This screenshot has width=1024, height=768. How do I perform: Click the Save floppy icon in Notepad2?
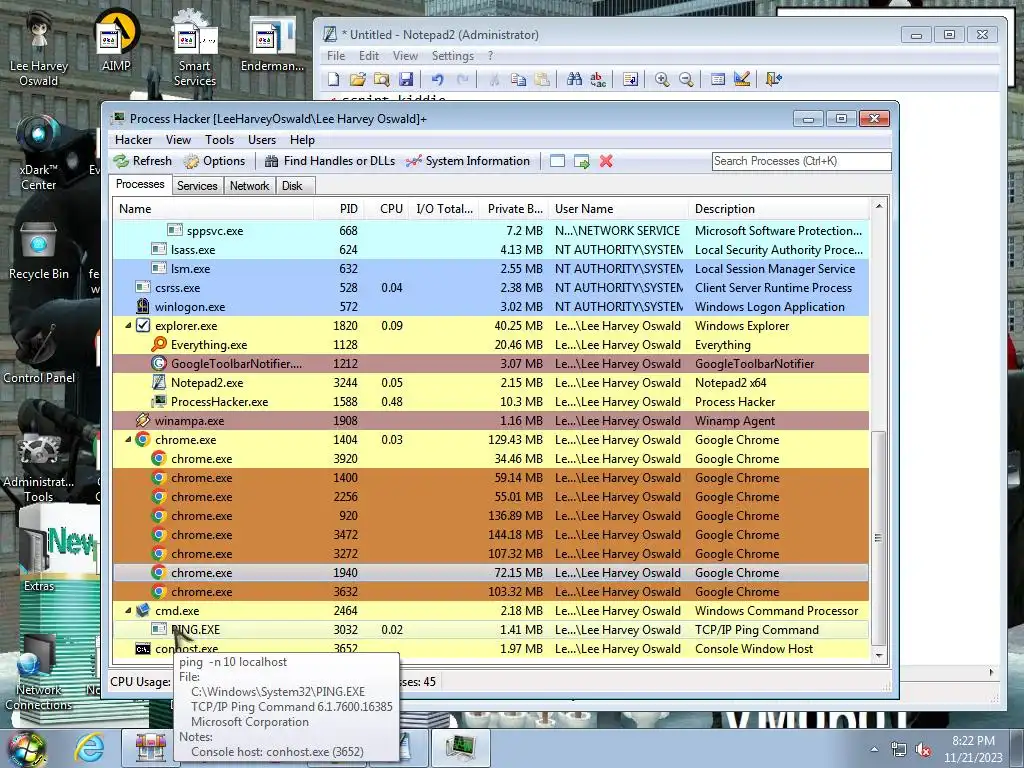[x=406, y=80]
